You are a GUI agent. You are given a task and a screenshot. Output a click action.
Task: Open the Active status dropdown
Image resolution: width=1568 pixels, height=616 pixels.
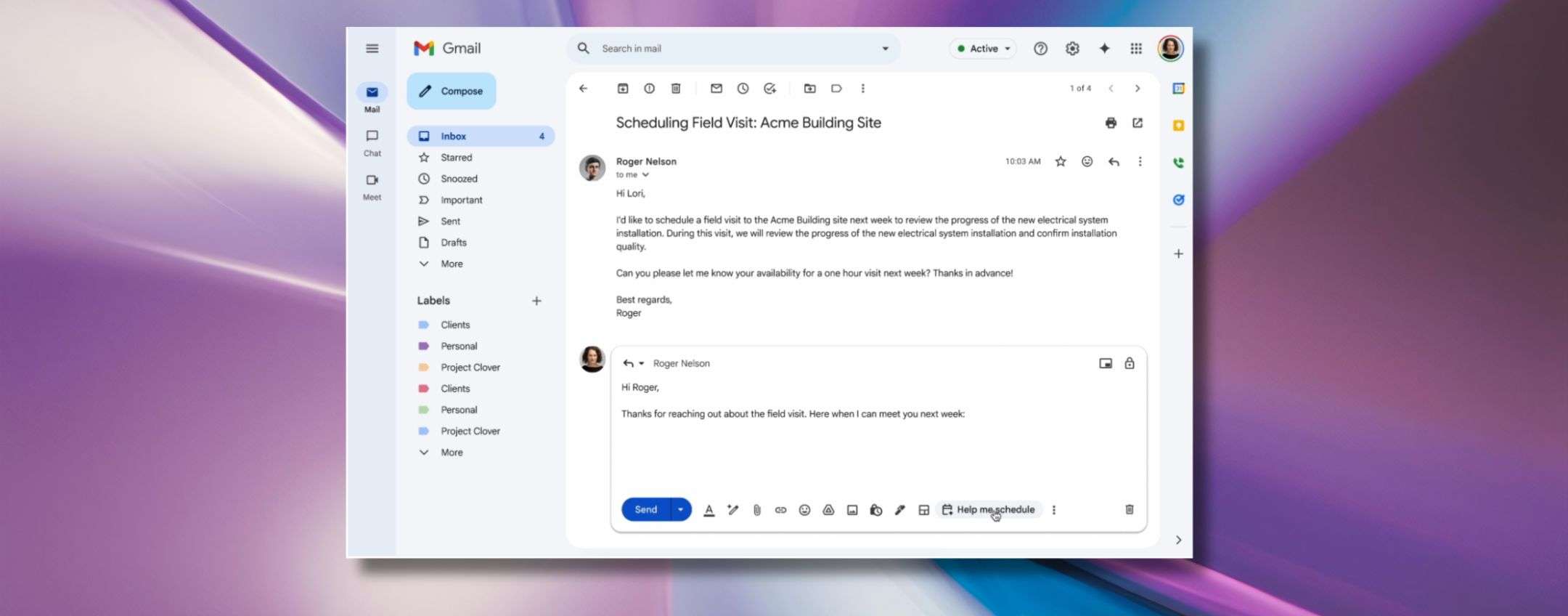click(984, 49)
